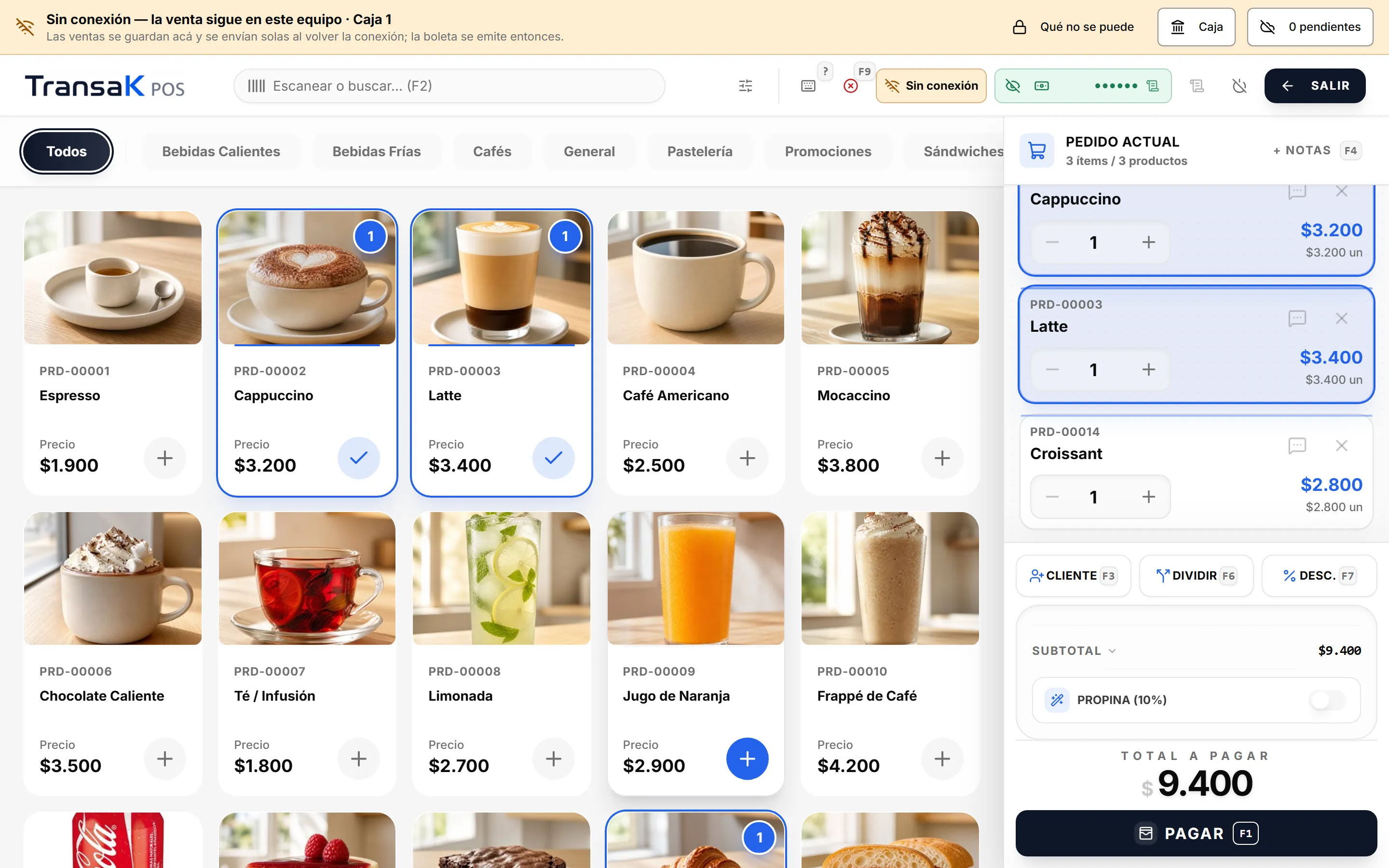Add a CLIENTE to the order
The height and width of the screenshot is (868, 1389).
pos(1073,576)
